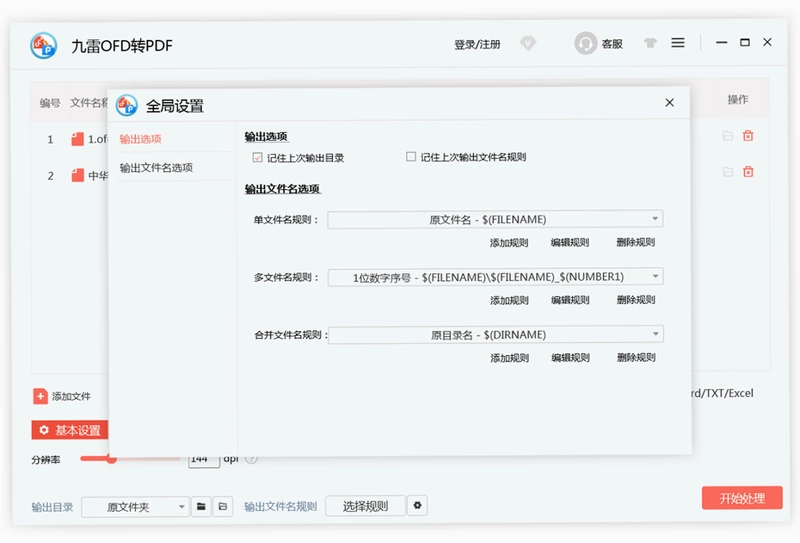Click the 编号 column header
Image resolution: width=800 pixels, height=543 pixels.
coord(50,103)
